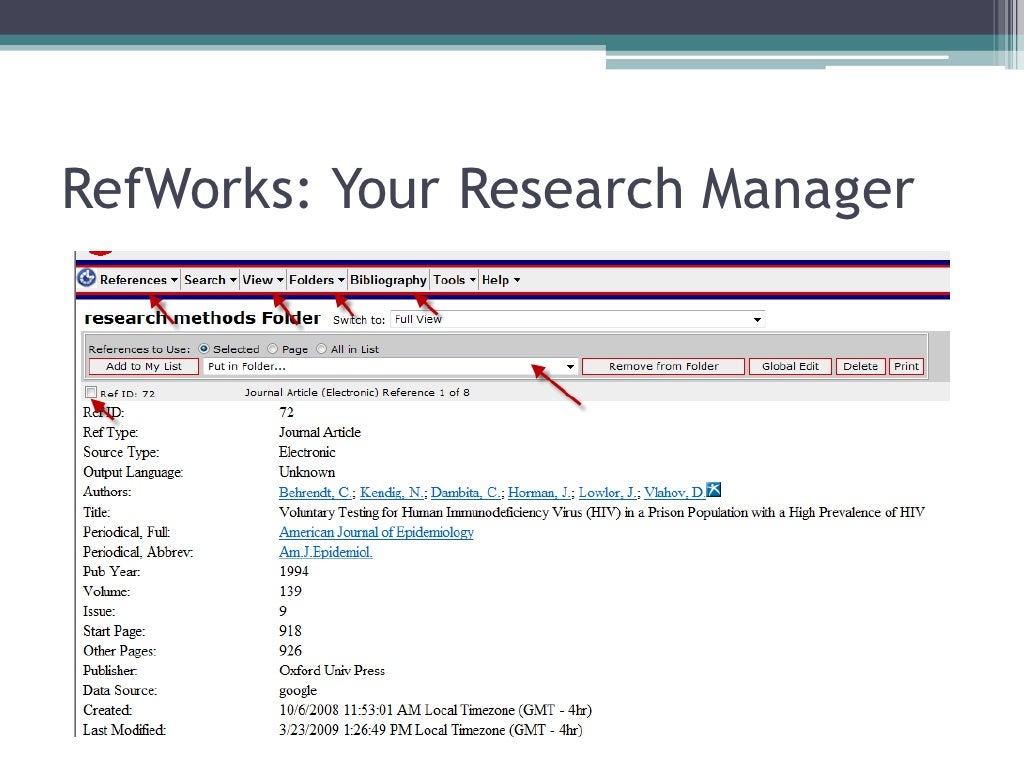Open the Tools menu
1024x768 pixels.
click(454, 280)
